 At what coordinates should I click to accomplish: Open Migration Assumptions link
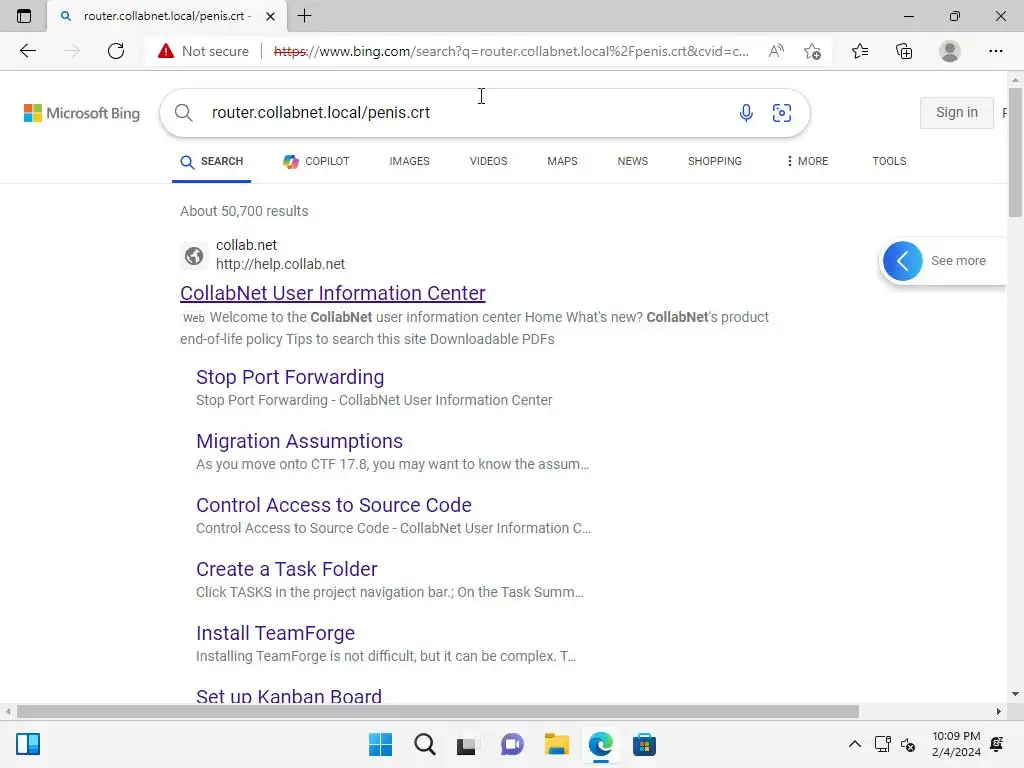299,441
